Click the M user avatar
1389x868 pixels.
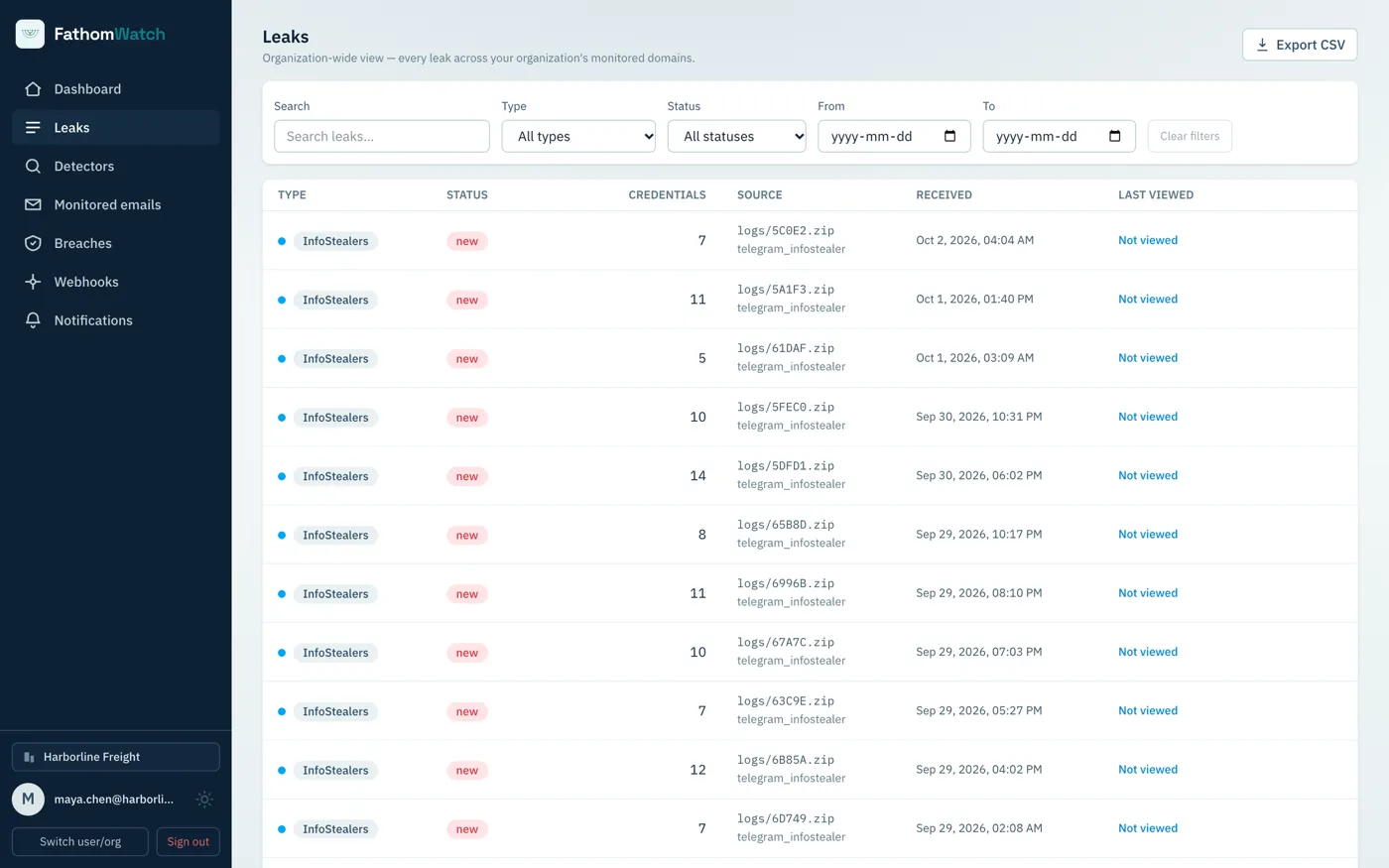click(x=28, y=800)
